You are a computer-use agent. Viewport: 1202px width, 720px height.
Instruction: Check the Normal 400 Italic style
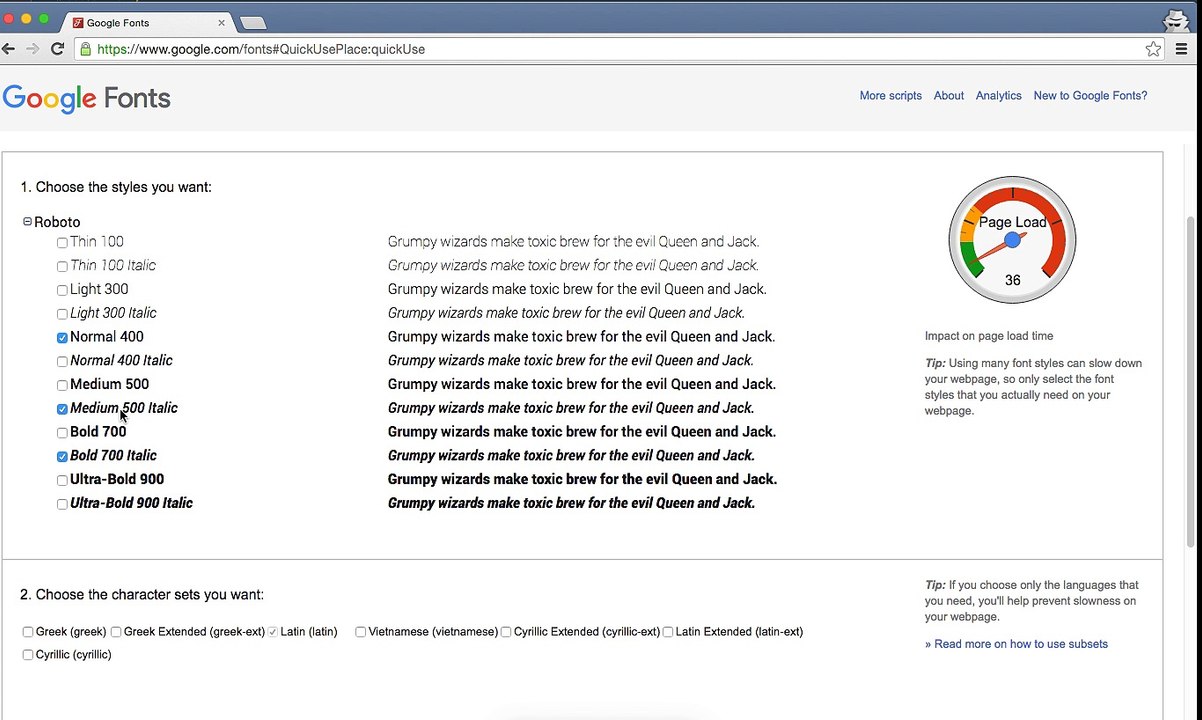(x=62, y=362)
